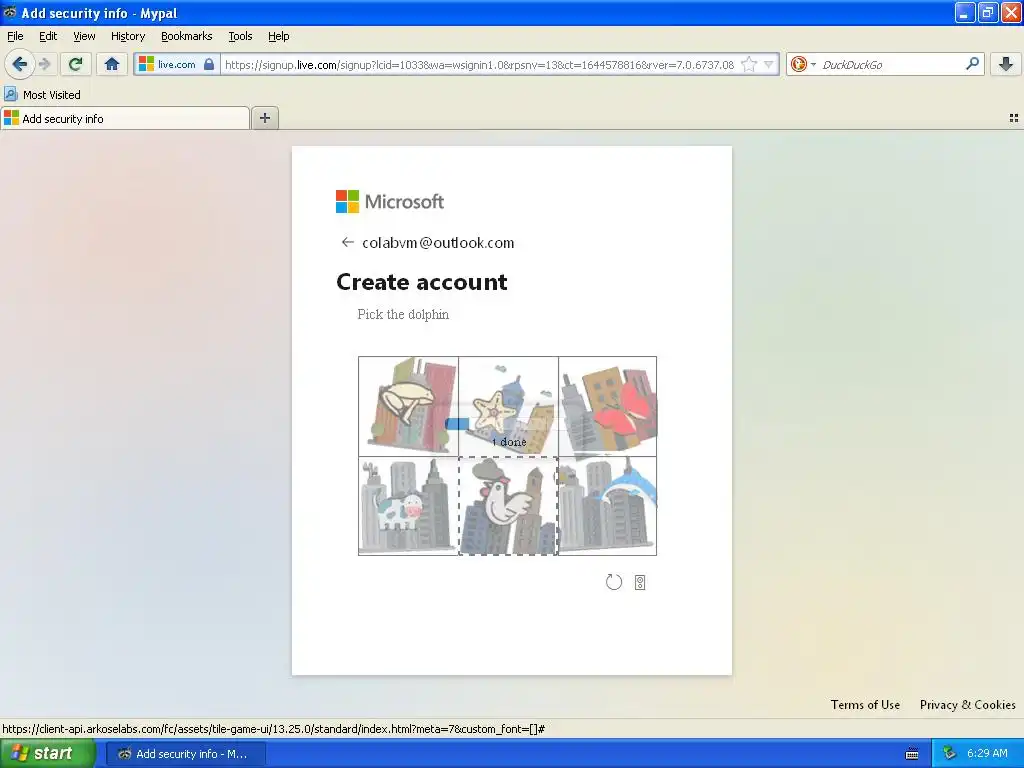Screen dimensions: 1024x768
Task: Go back from colabvm@outlook.com arrow
Action: click(x=347, y=242)
